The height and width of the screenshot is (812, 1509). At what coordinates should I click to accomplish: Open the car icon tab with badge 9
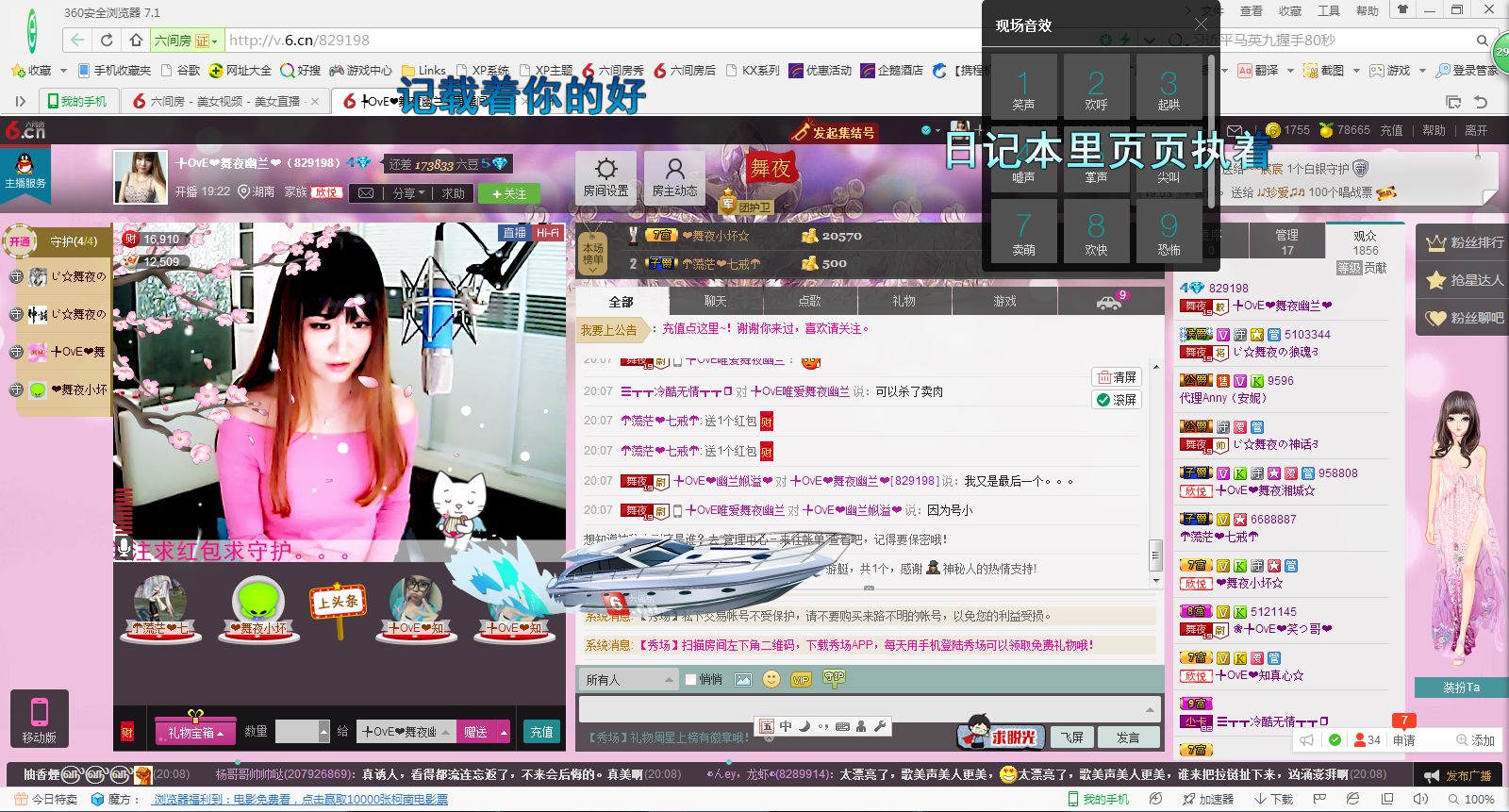point(1110,301)
